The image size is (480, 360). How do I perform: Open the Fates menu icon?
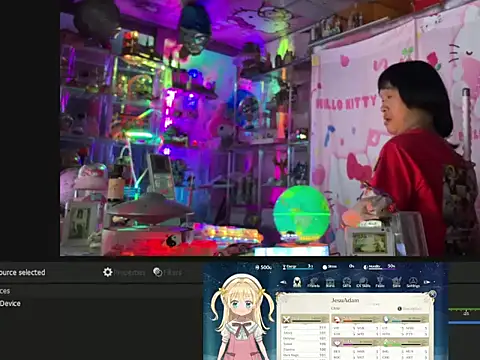tap(380, 283)
